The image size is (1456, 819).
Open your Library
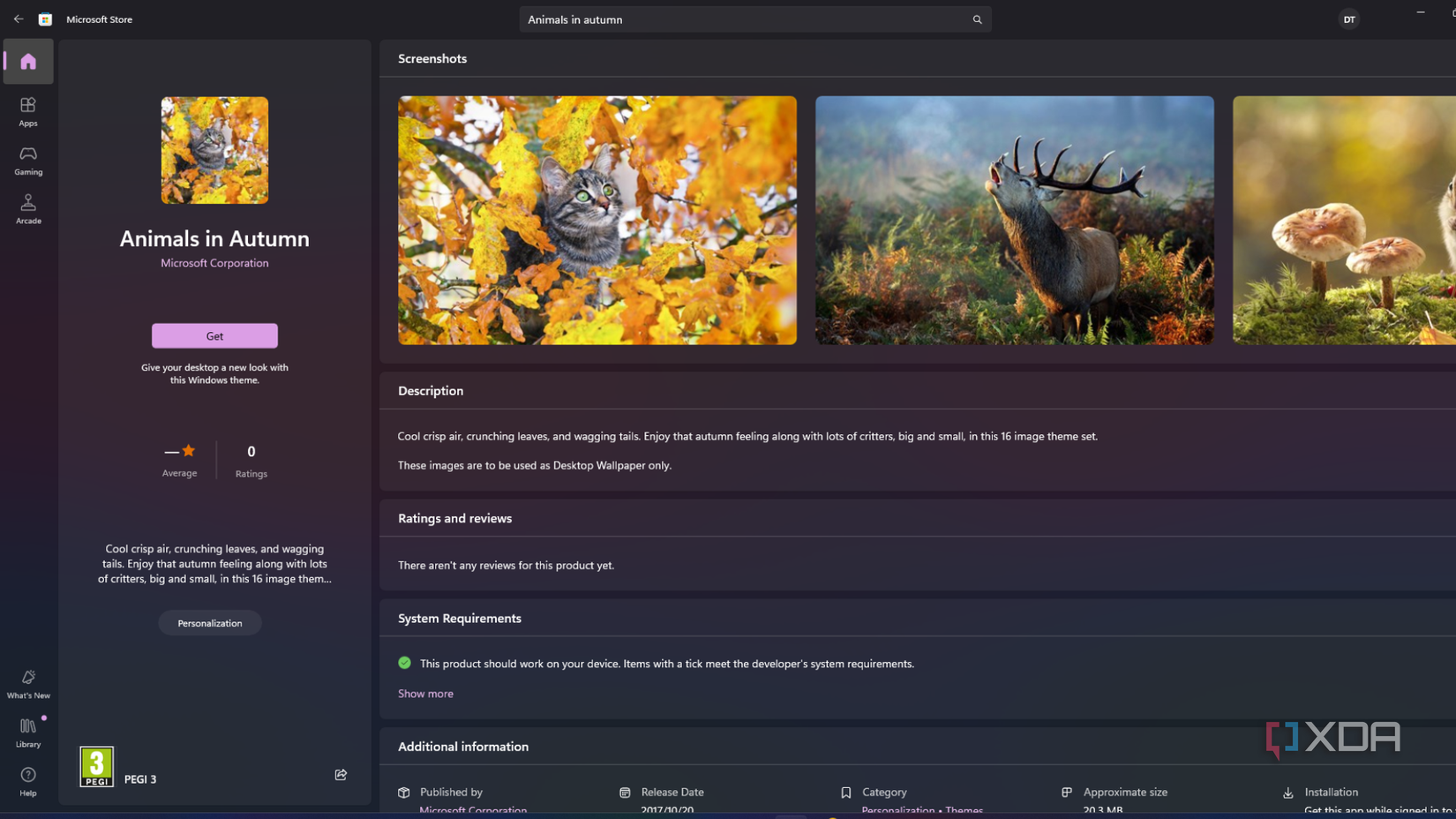point(27,731)
